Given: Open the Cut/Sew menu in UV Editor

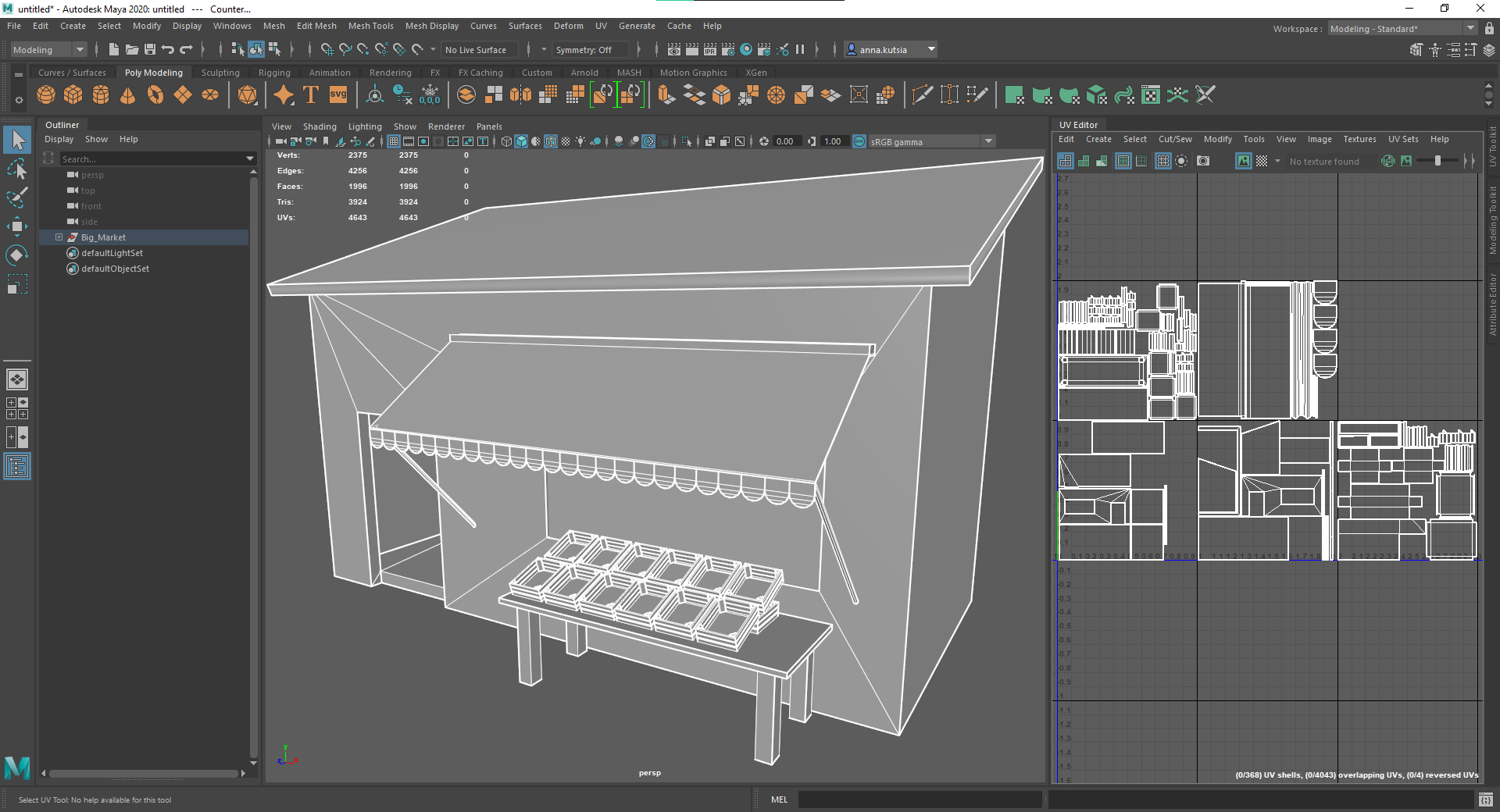Looking at the screenshot, I should coord(1175,139).
